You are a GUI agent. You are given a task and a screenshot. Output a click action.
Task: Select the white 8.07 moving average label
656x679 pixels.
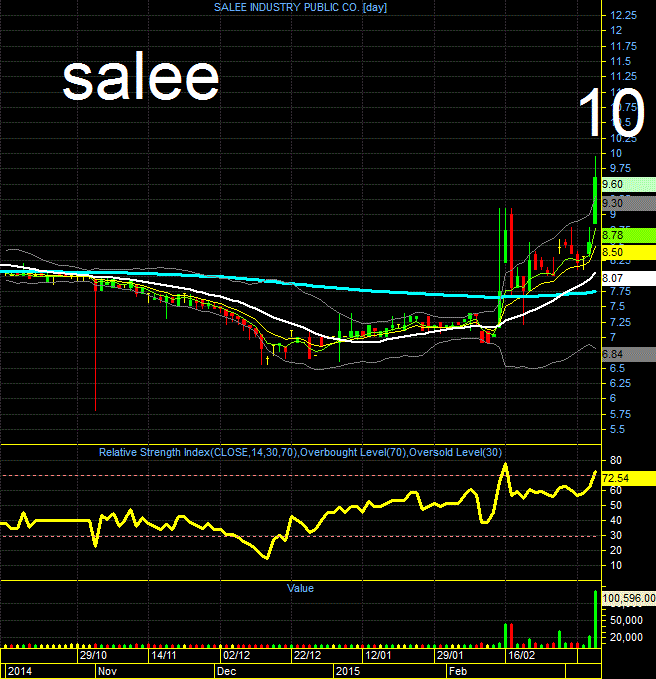coord(629,278)
